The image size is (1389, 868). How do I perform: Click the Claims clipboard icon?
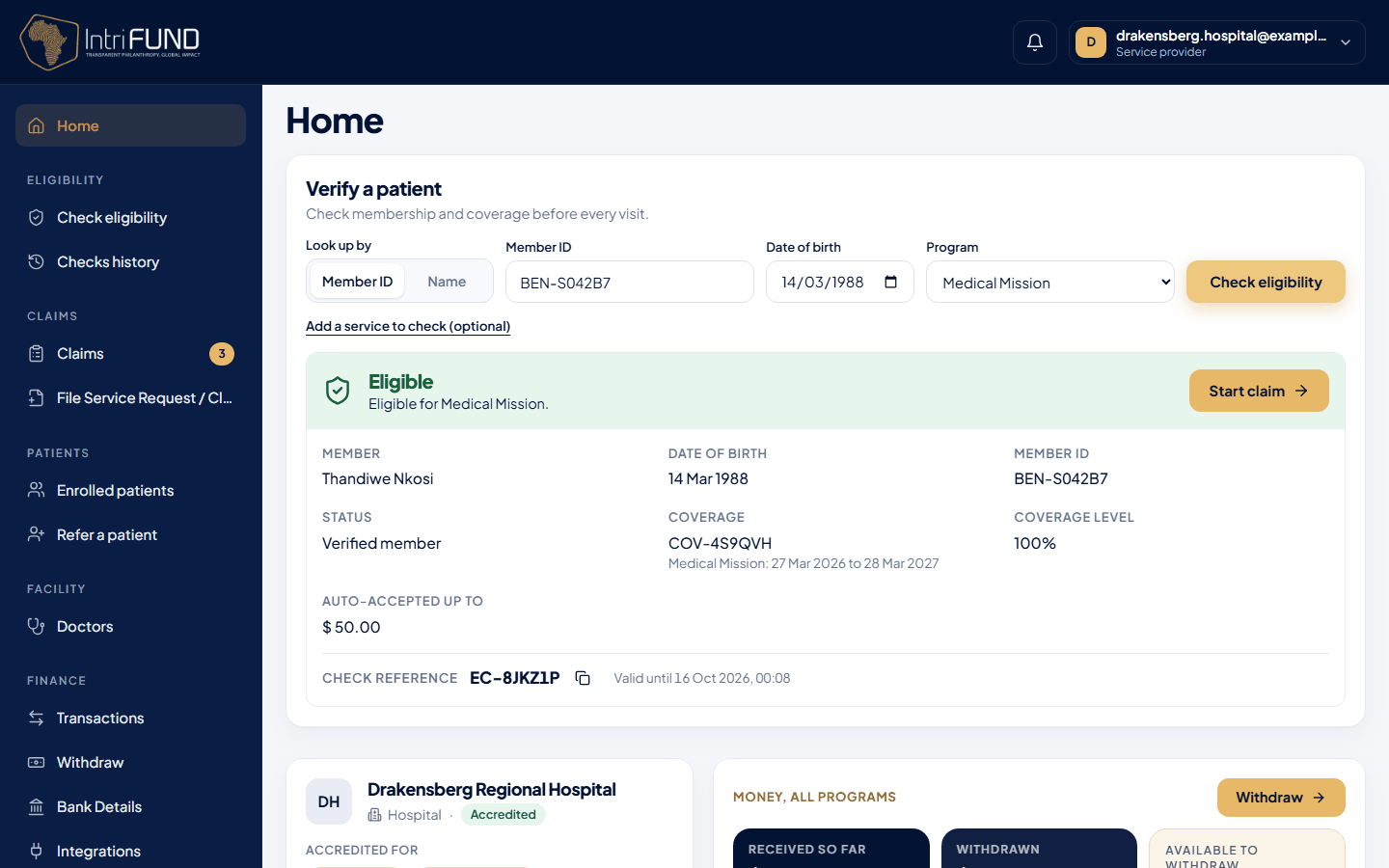(37, 354)
